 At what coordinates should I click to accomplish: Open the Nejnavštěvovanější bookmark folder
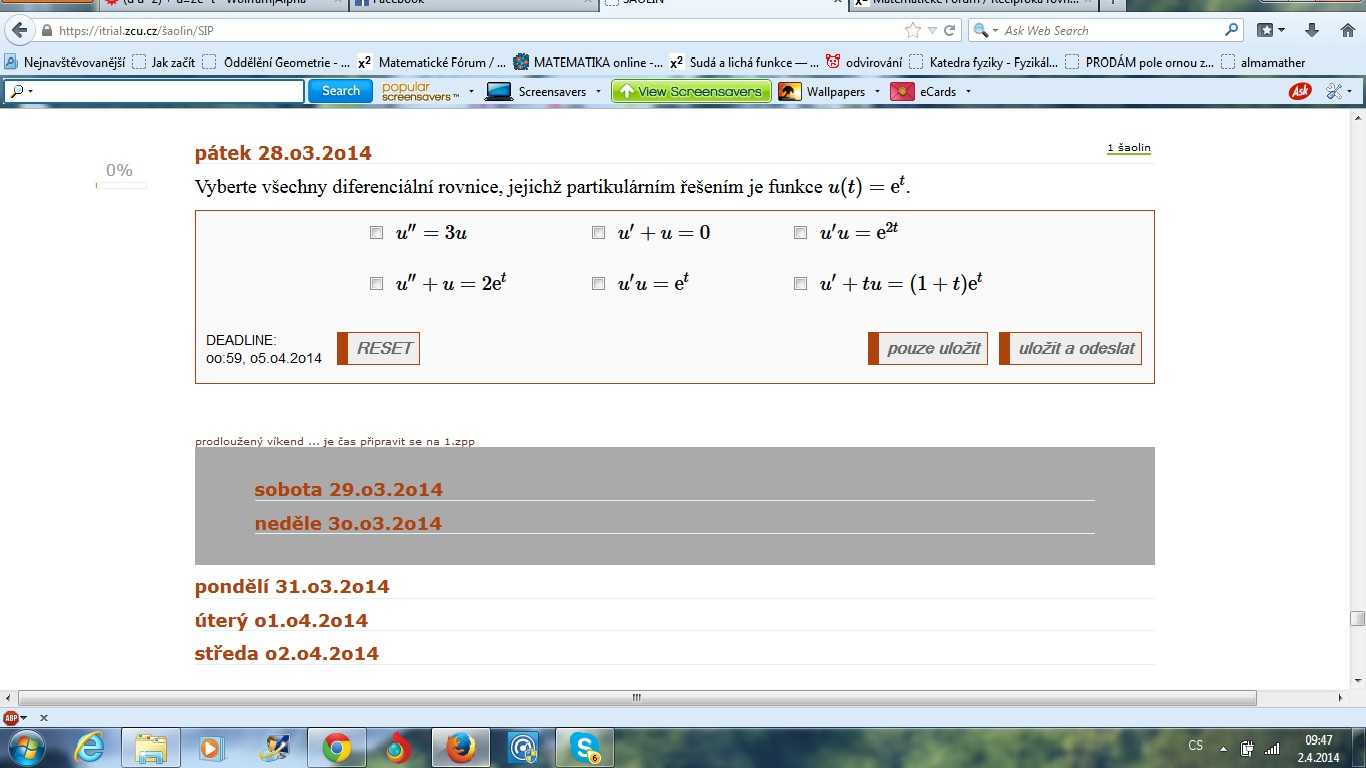point(65,62)
